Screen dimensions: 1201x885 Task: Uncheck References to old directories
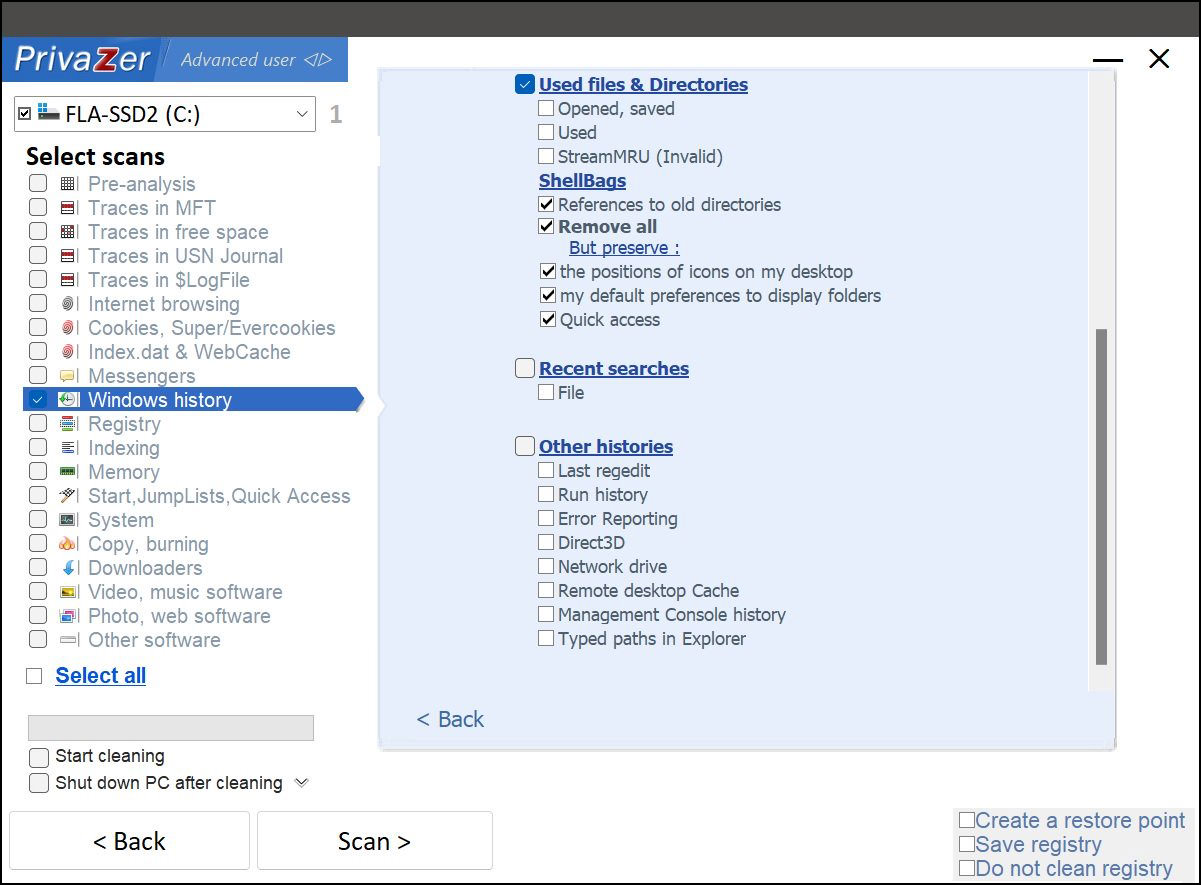coord(546,204)
